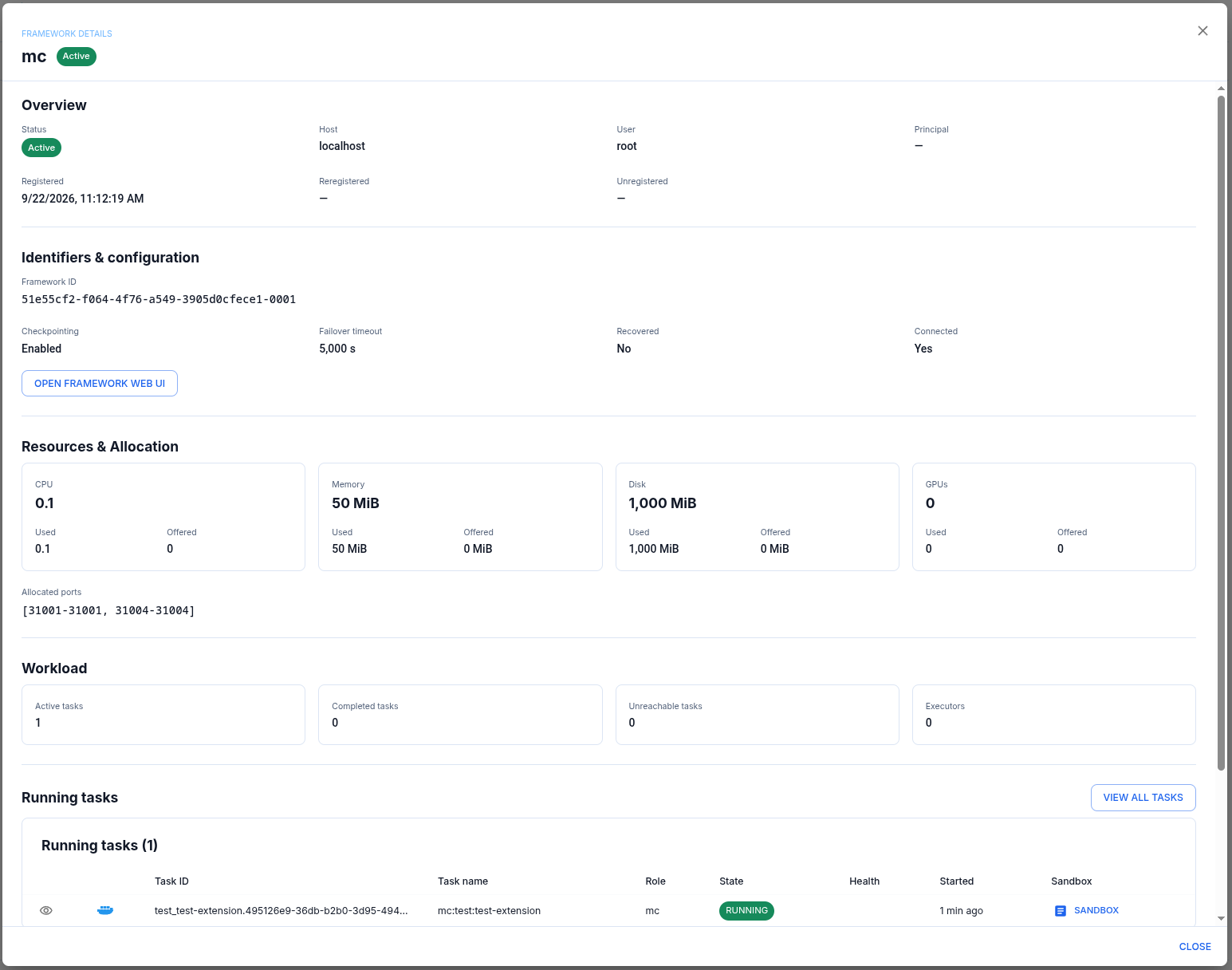Screen dimensions: 1232x970
Task: Click the Disk card value 1,000 MiB
Action: 663,503
